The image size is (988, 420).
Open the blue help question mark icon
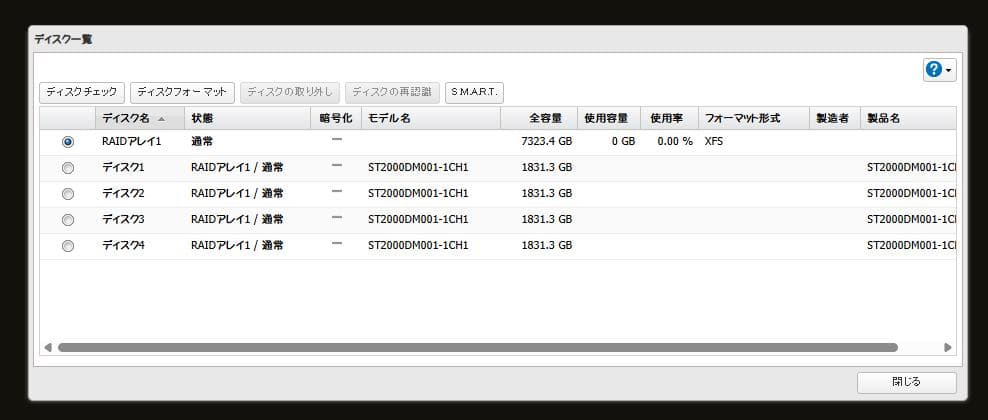coord(934,69)
